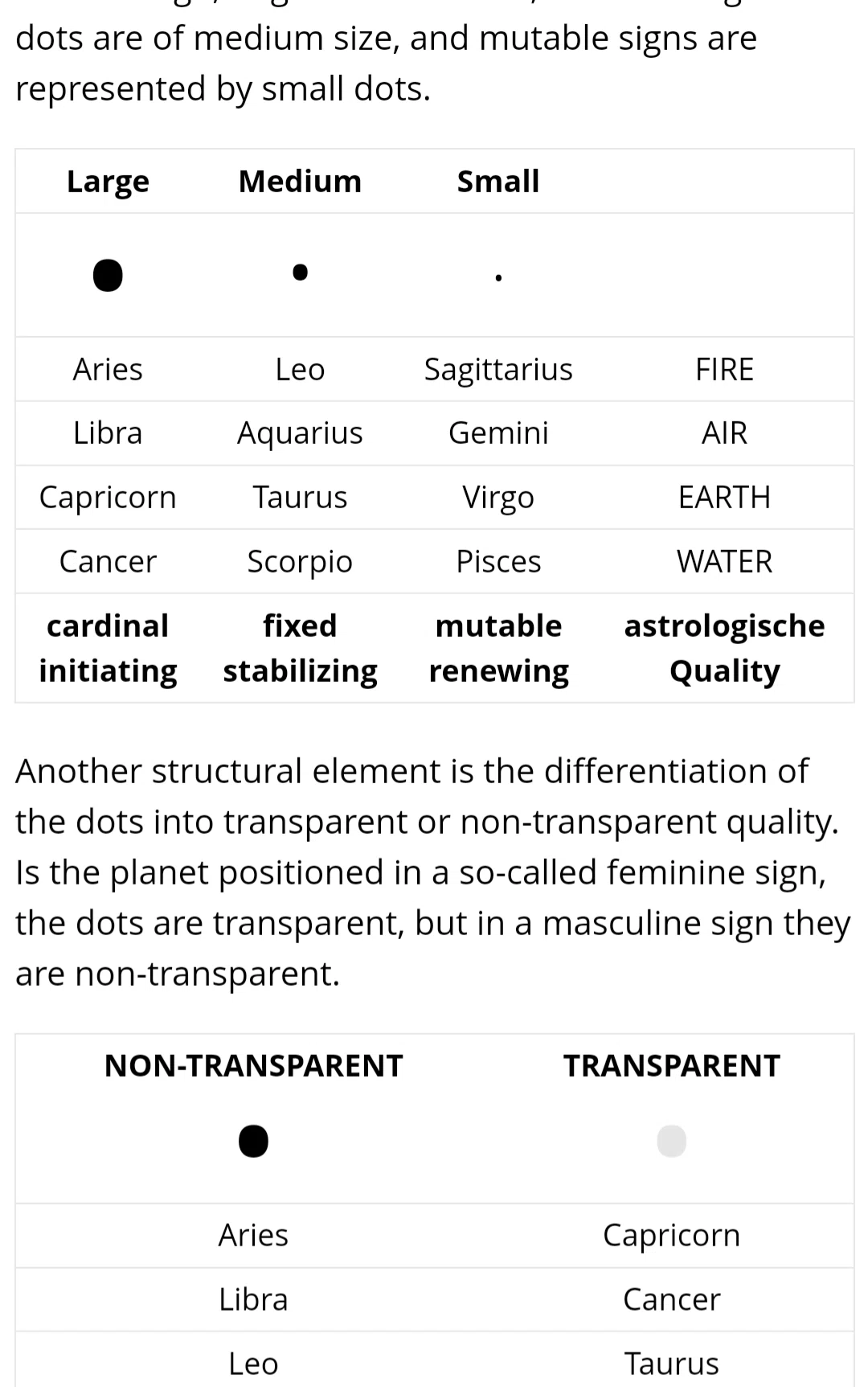The width and height of the screenshot is (868, 1387).
Task: Click Capricorn in the transparent list
Action: pyautogui.click(x=671, y=1235)
